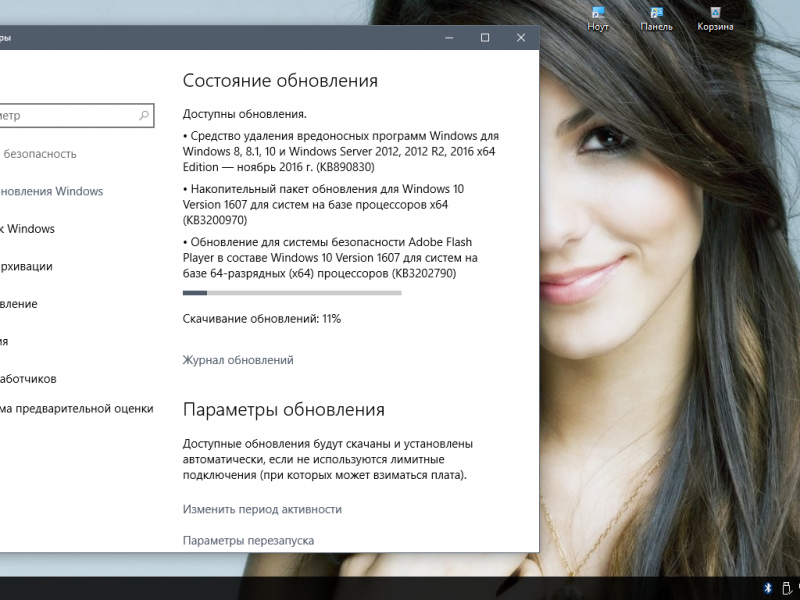Click the 'безопасность' sidebar header text
Screen dimensions: 800x600
[40, 154]
